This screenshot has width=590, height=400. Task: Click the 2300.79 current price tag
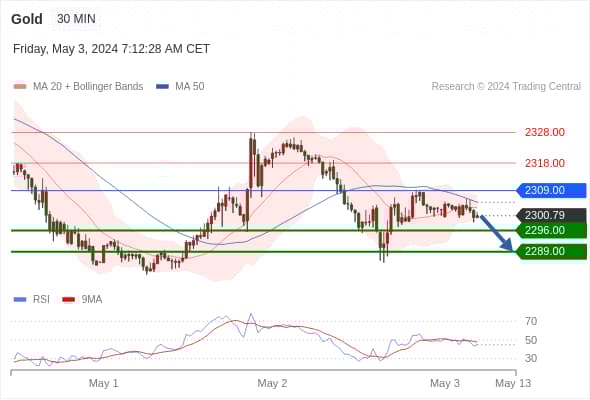click(552, 215)
